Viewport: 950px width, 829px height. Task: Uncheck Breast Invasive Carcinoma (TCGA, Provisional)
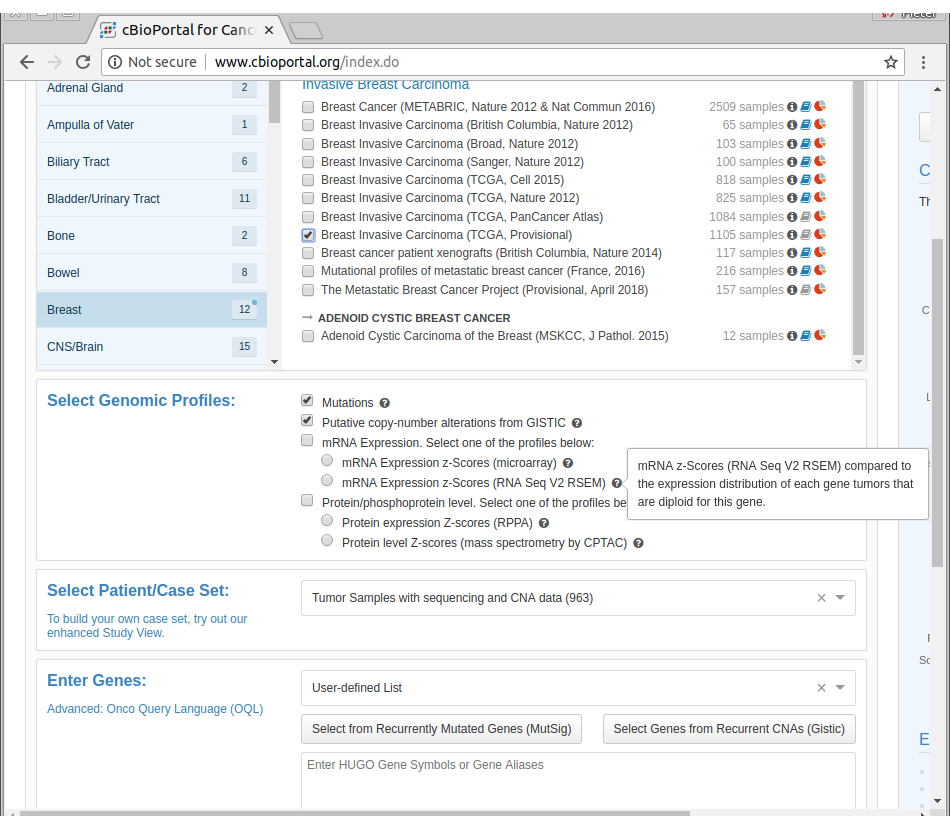click(x=308, y=234)
